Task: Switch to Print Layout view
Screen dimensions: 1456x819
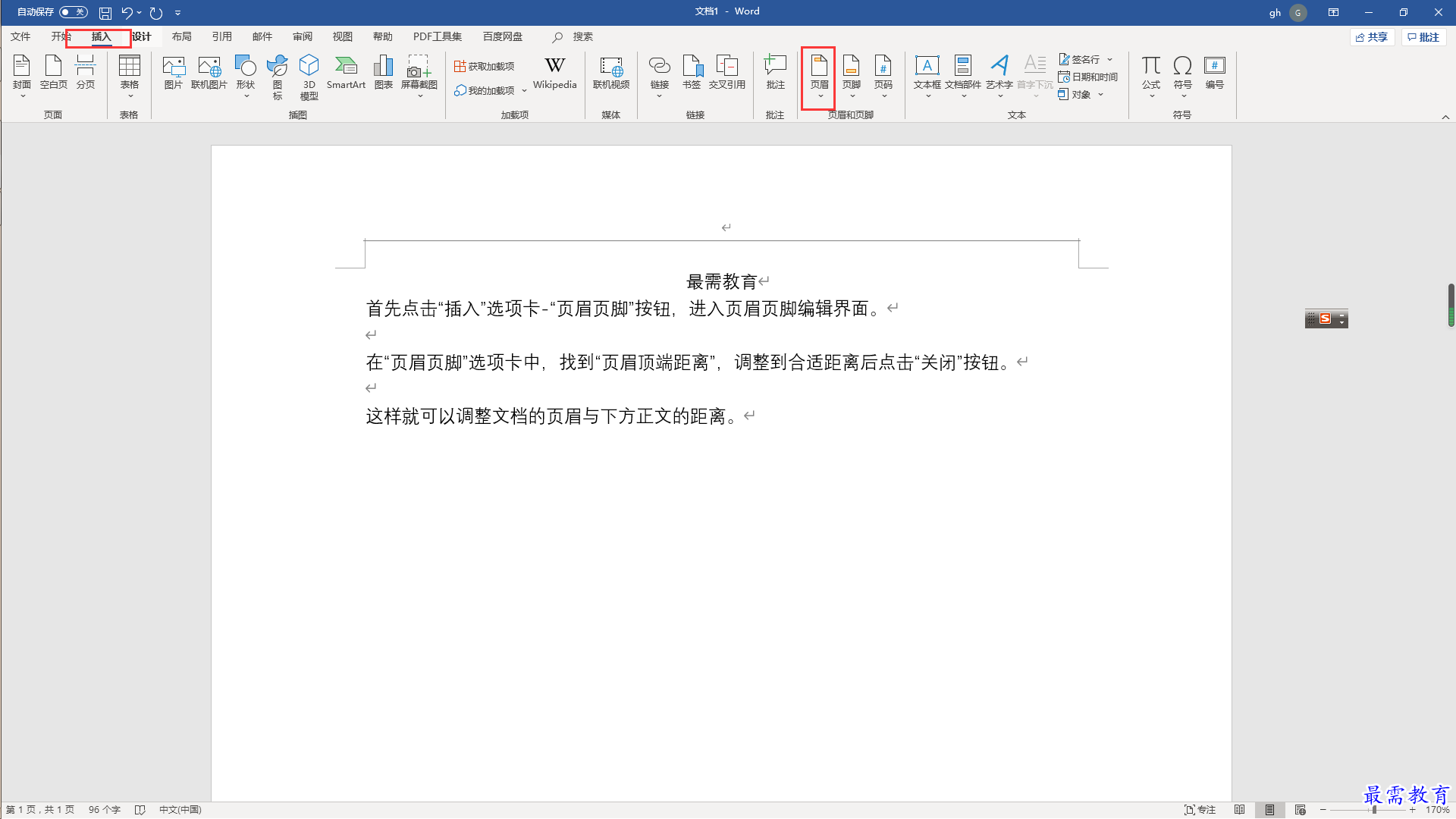Action: (1269, 810)
